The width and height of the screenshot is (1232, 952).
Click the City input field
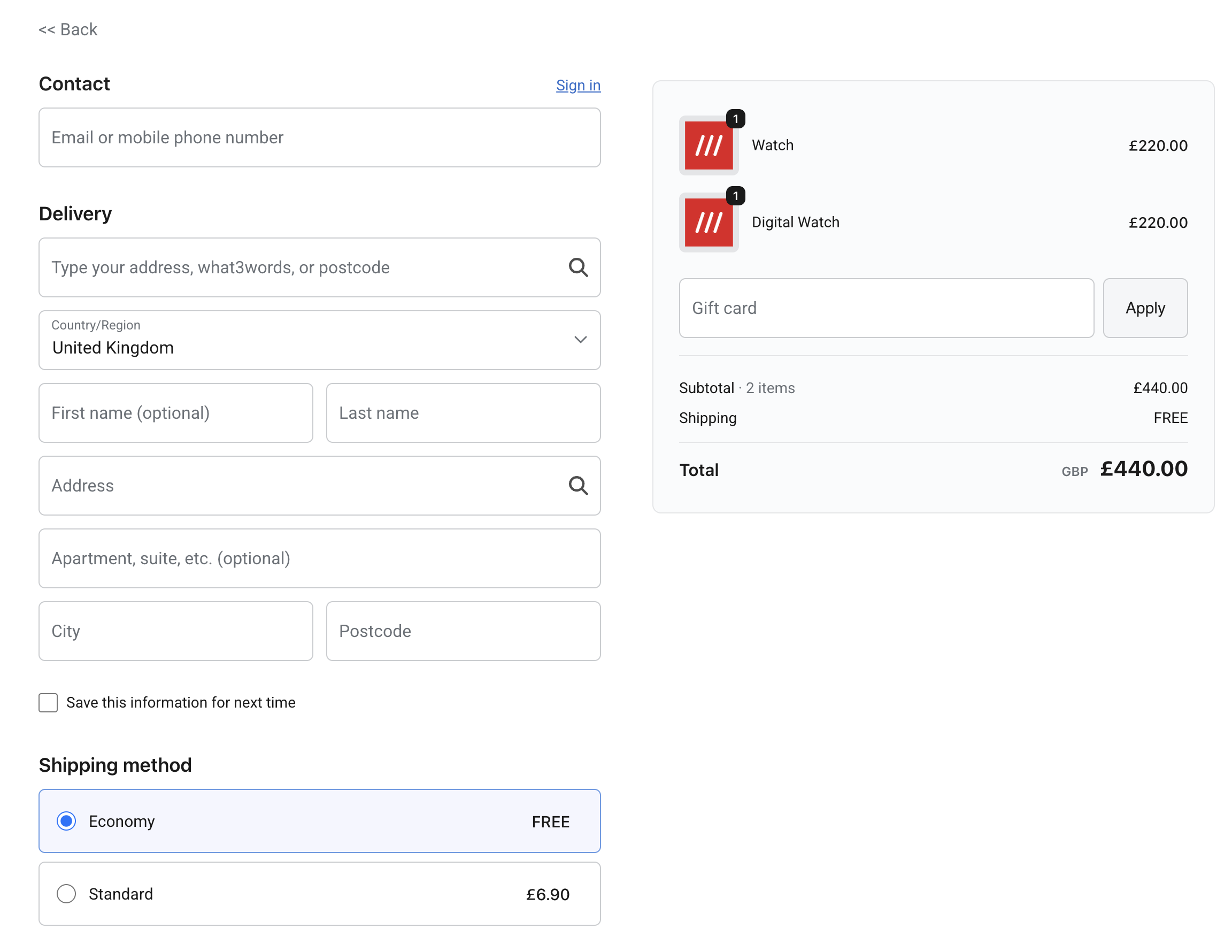175,632
